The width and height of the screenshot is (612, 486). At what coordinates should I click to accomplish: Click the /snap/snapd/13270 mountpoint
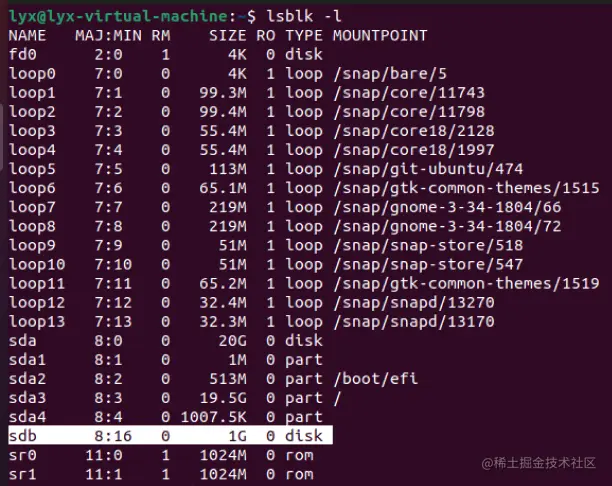[x=414, y=303]
